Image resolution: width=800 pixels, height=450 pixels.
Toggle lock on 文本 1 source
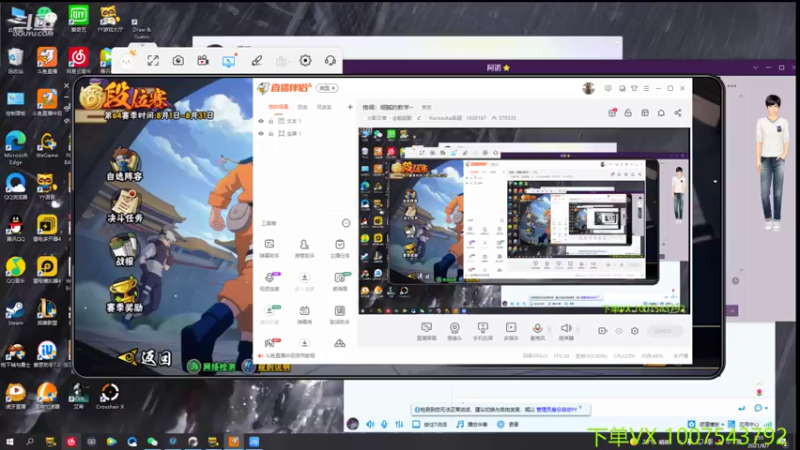coord(271,121)
